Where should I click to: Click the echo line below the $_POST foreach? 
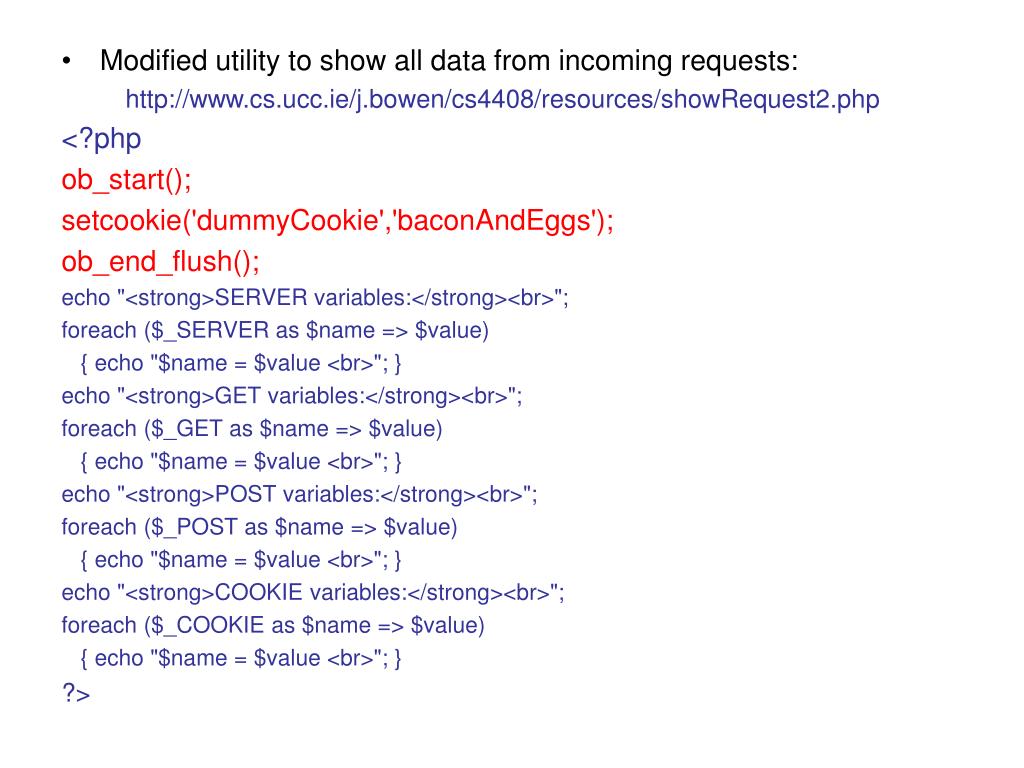pyautogui.click(x=240, y=560)
